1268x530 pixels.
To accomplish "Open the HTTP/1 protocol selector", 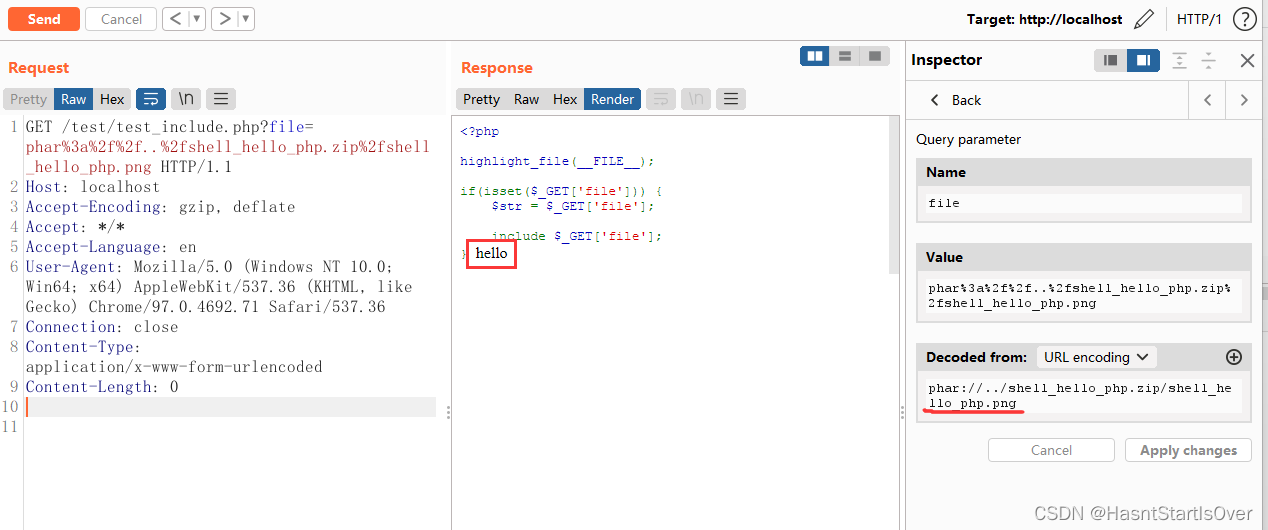I will [1199, 19].
